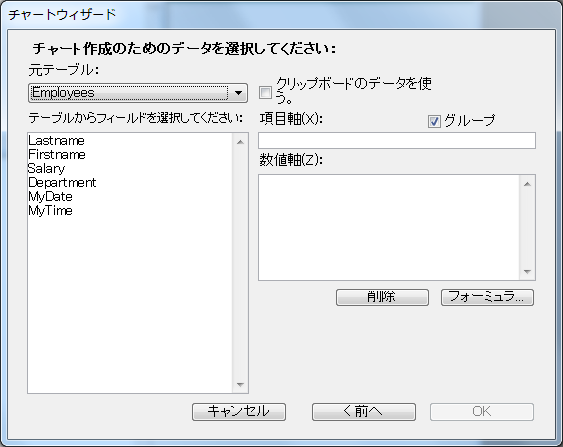Select the Lastname field

coord(56,140)
